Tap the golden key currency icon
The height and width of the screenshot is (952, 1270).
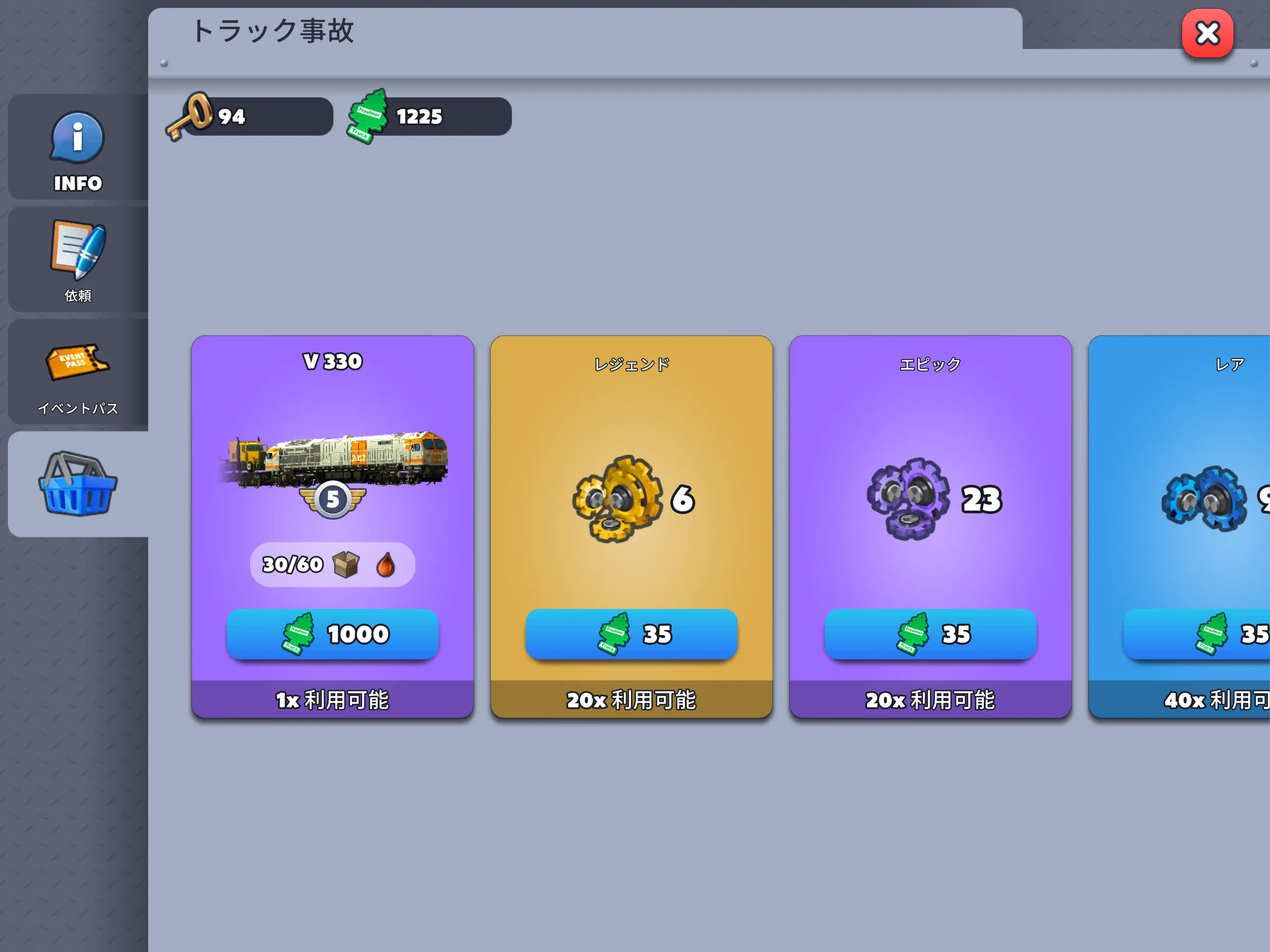point(189,116)
